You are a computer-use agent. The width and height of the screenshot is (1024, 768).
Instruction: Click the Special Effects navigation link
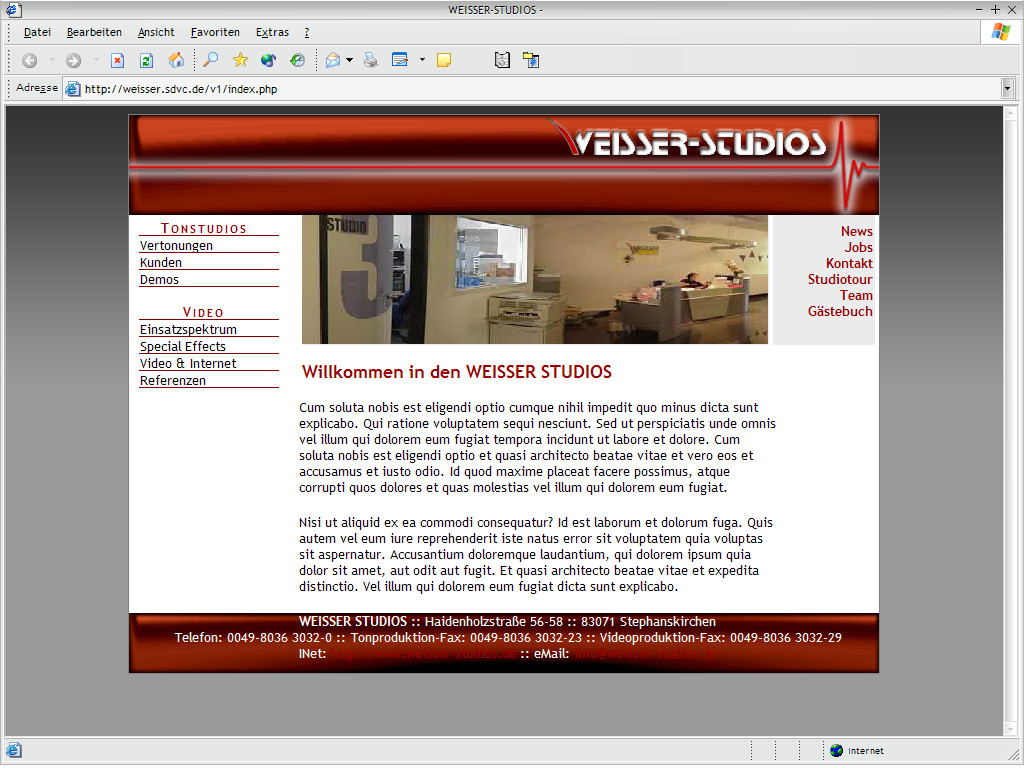[183, 346]
